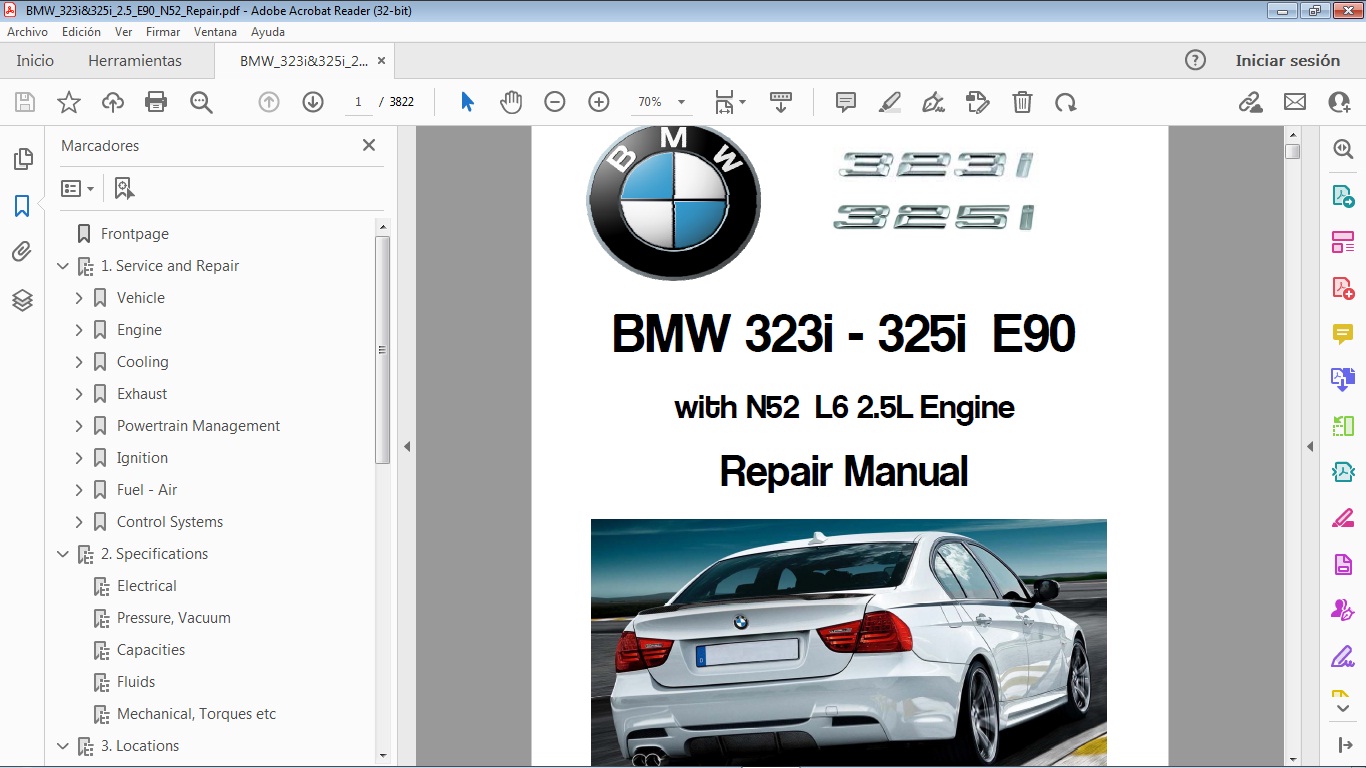Image resolution: width=1366 pixels, height=768 pixels.
Task: Rotate the page view
Action: [x=1066, y=102]
